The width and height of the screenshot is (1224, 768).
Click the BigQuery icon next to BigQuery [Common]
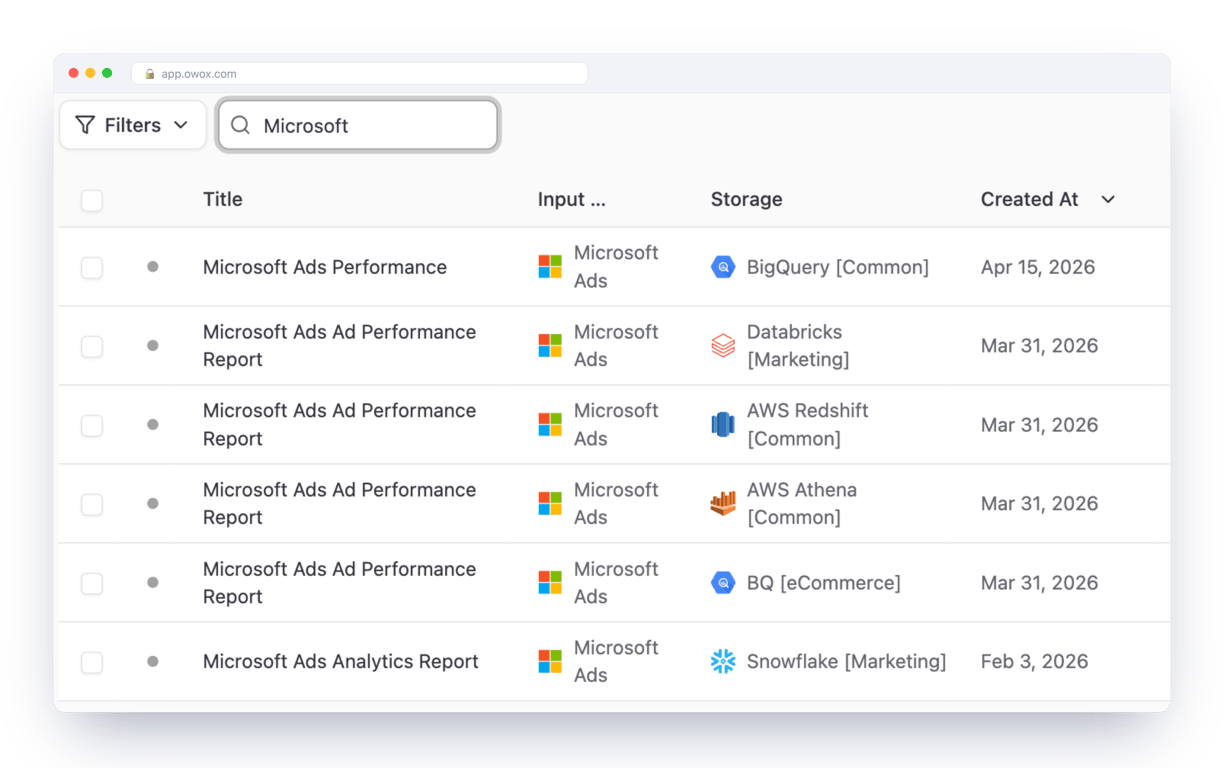click(x=723, y=267)
